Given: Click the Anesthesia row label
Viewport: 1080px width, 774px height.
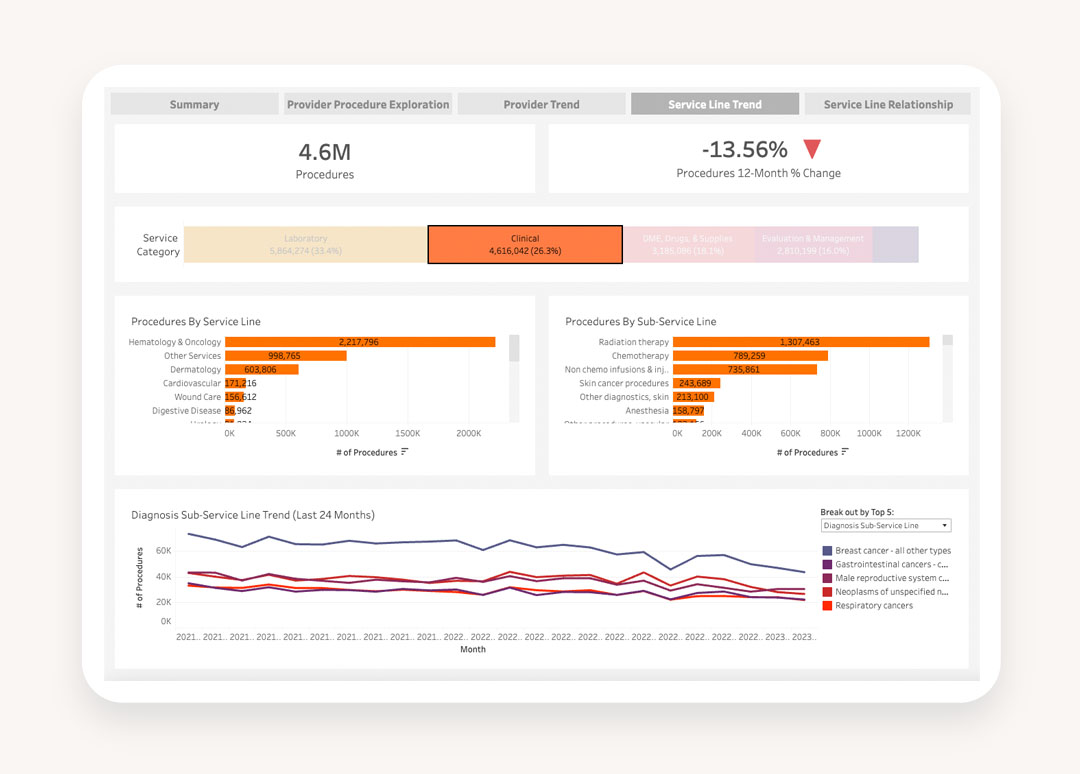Looking at the screenshot, I should click(x=647, y=410).
